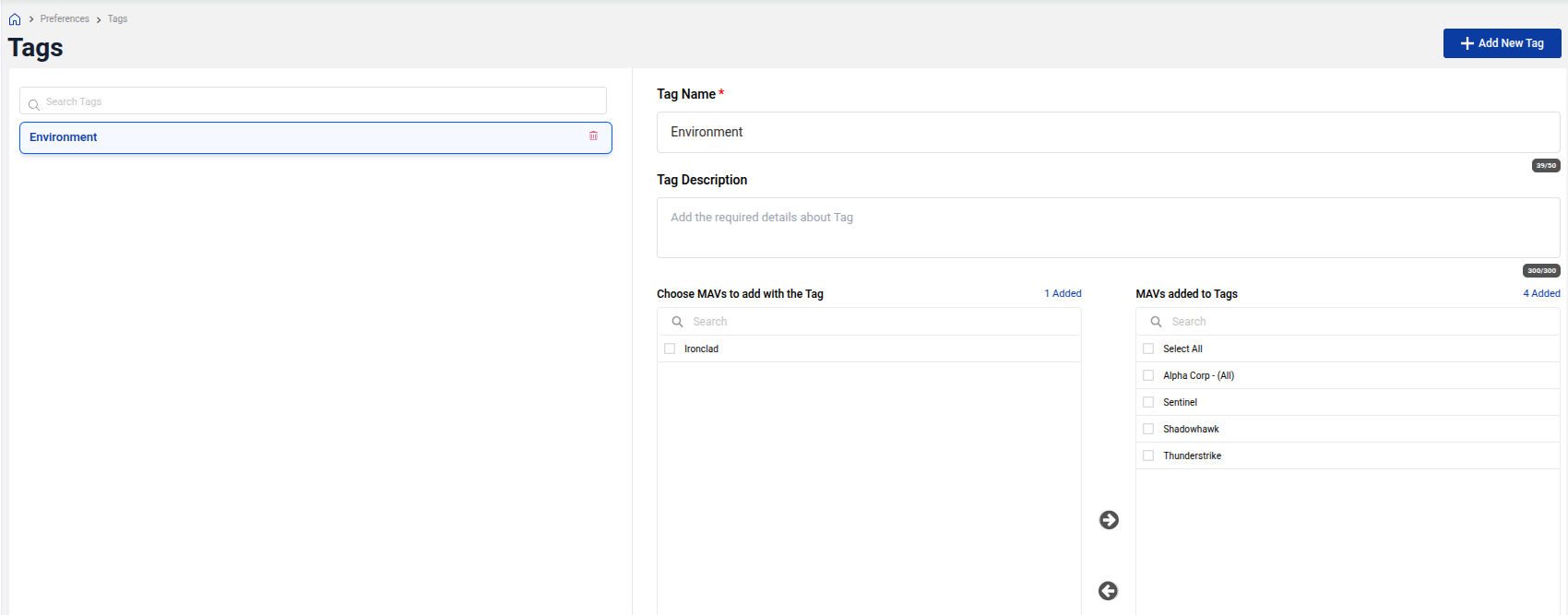Click the Tags breadcrumb item
Viewport: 1568px width, 615px height.
coord(117,19)
